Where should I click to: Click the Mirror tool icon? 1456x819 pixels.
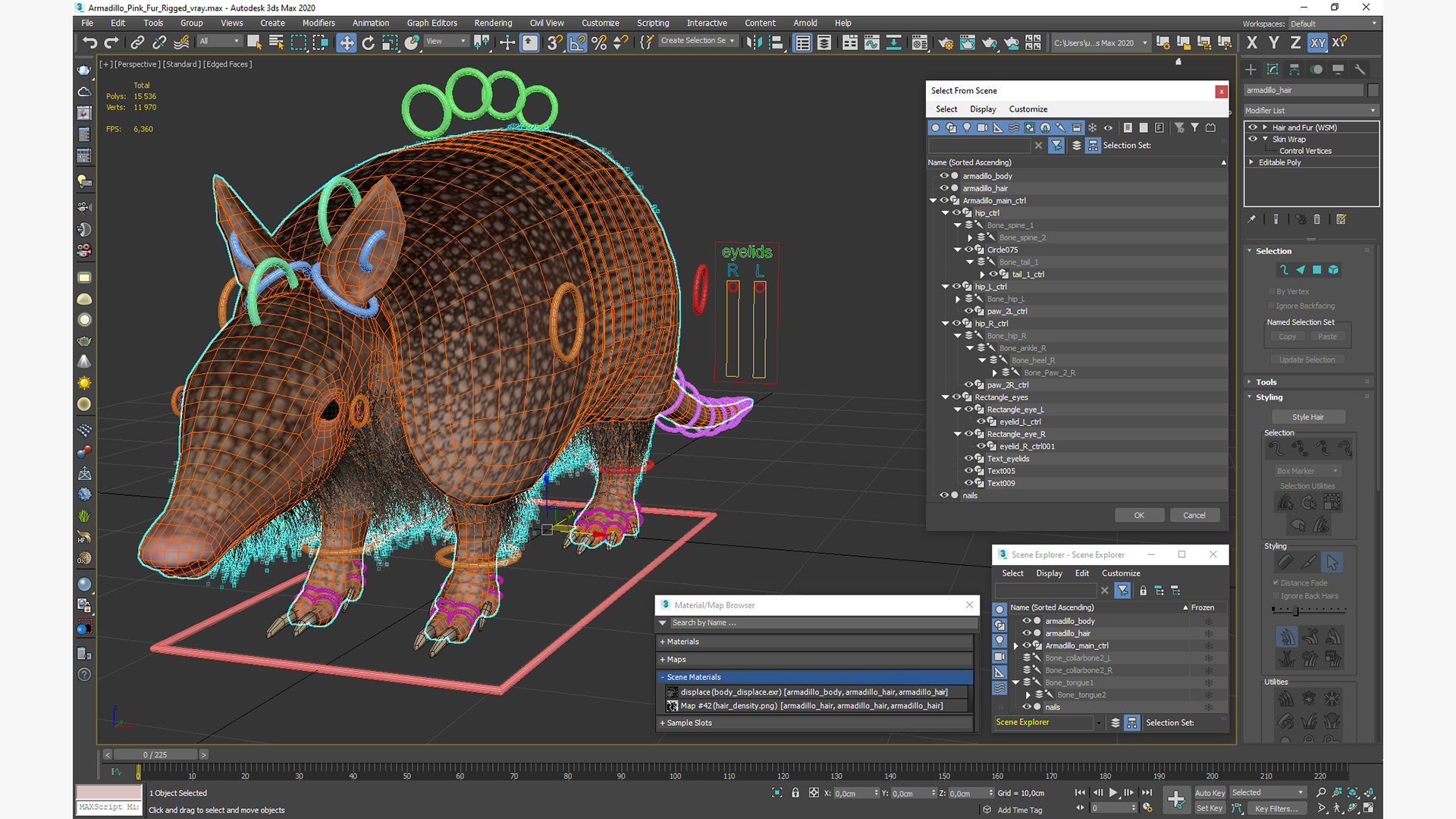pos(754,42)
